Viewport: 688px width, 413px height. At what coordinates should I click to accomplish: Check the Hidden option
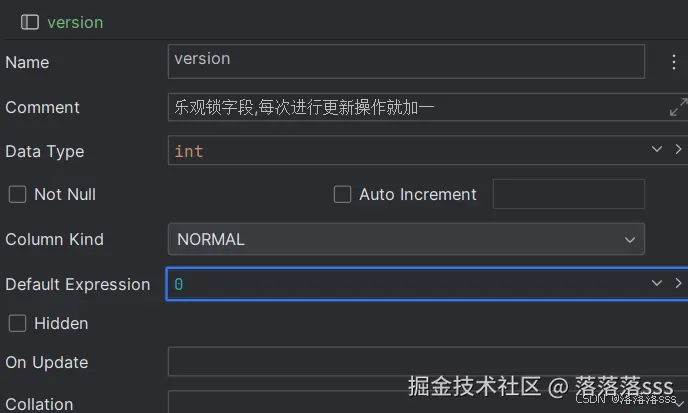tap(17, 323)
